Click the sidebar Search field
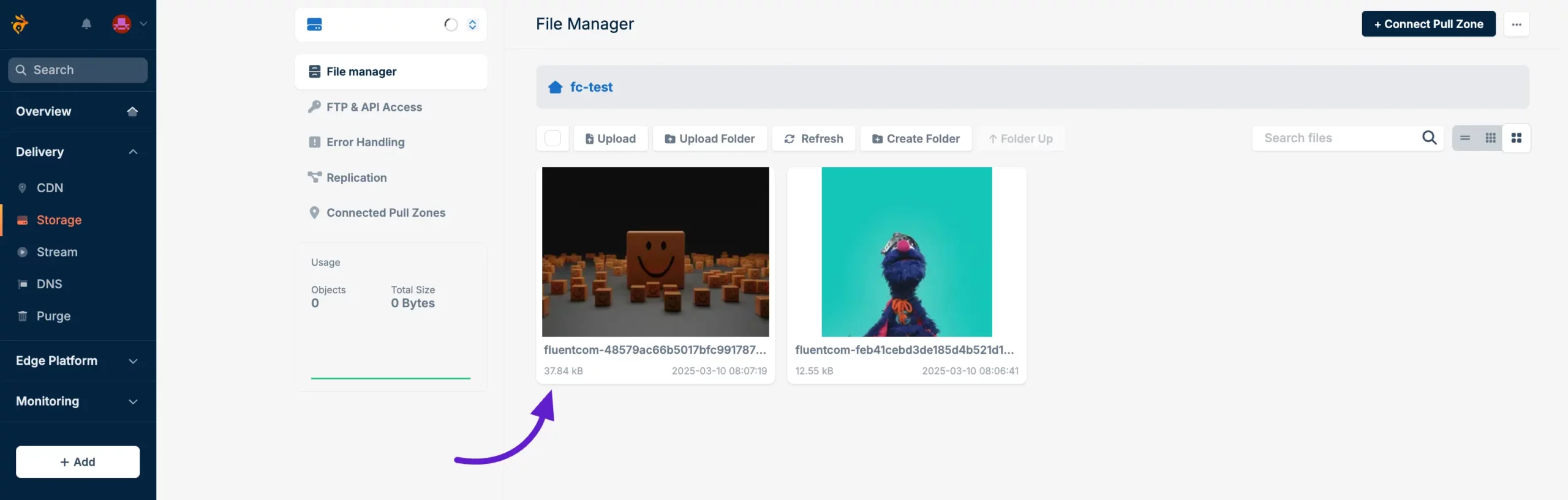This screenshot has width=1568, height=500. coord(78,70)
